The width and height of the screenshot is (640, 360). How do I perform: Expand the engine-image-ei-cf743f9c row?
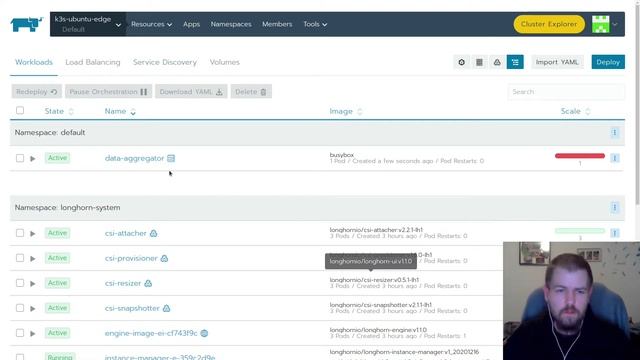coord(33,333)
